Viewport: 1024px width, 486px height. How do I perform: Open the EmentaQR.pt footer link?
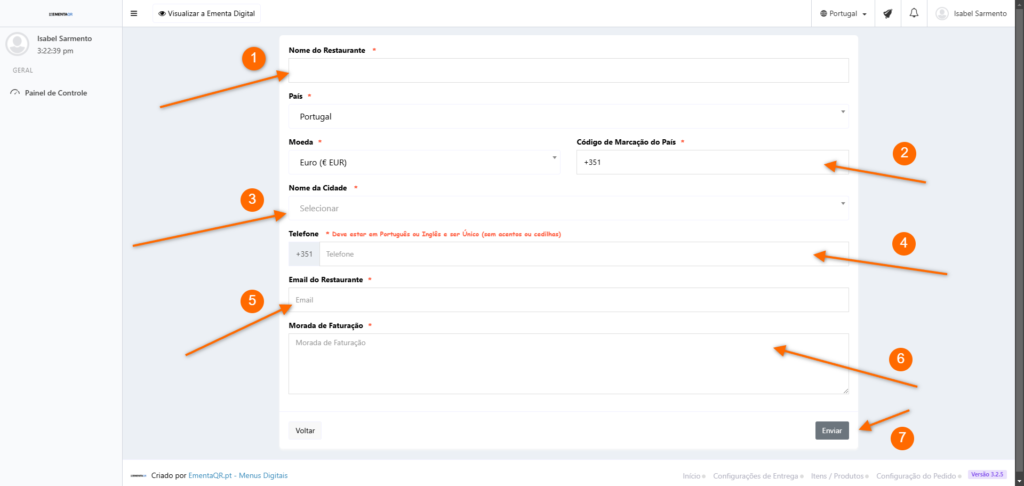click(211, 475)
